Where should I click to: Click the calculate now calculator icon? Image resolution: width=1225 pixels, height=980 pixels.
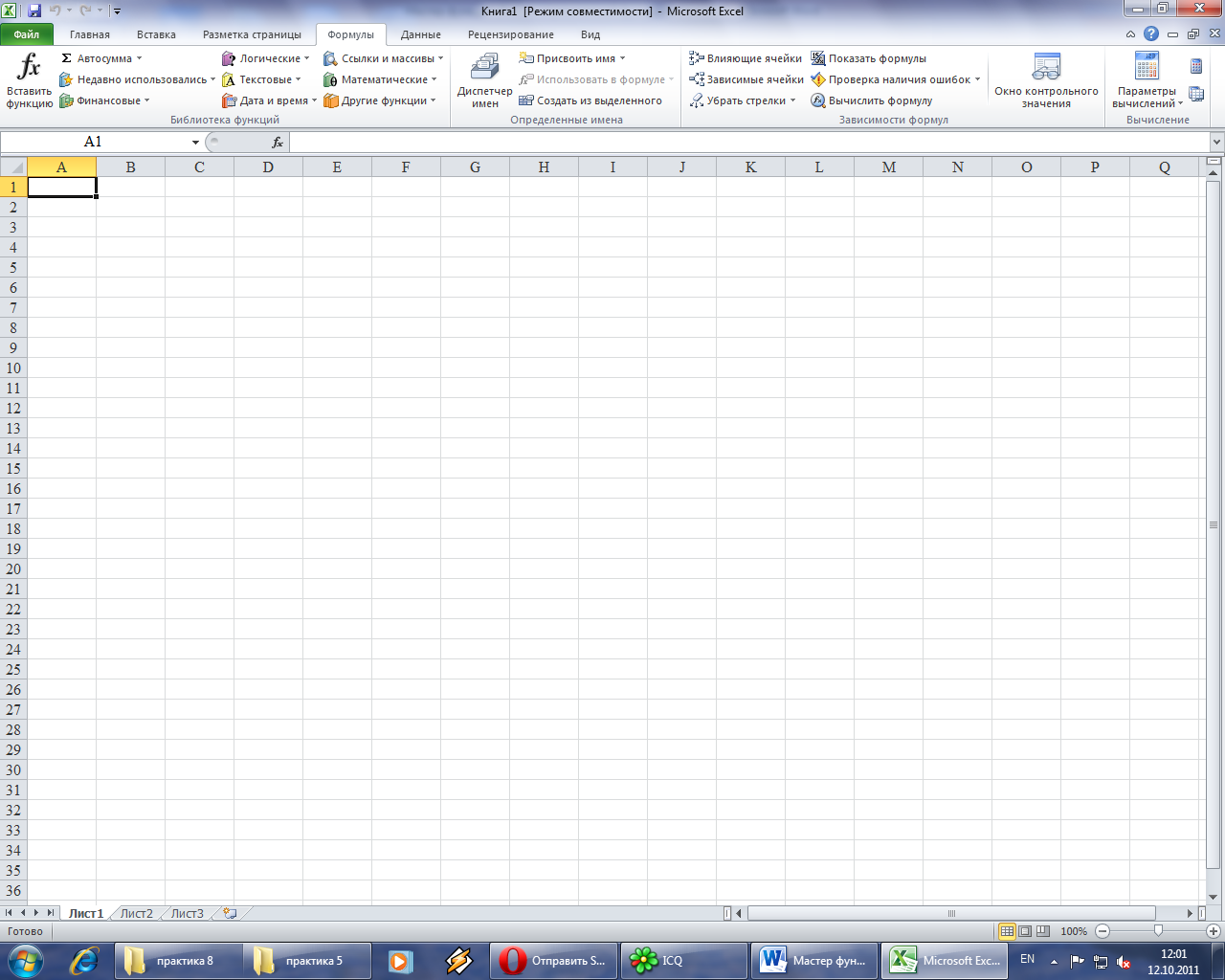coord(1196,66)
